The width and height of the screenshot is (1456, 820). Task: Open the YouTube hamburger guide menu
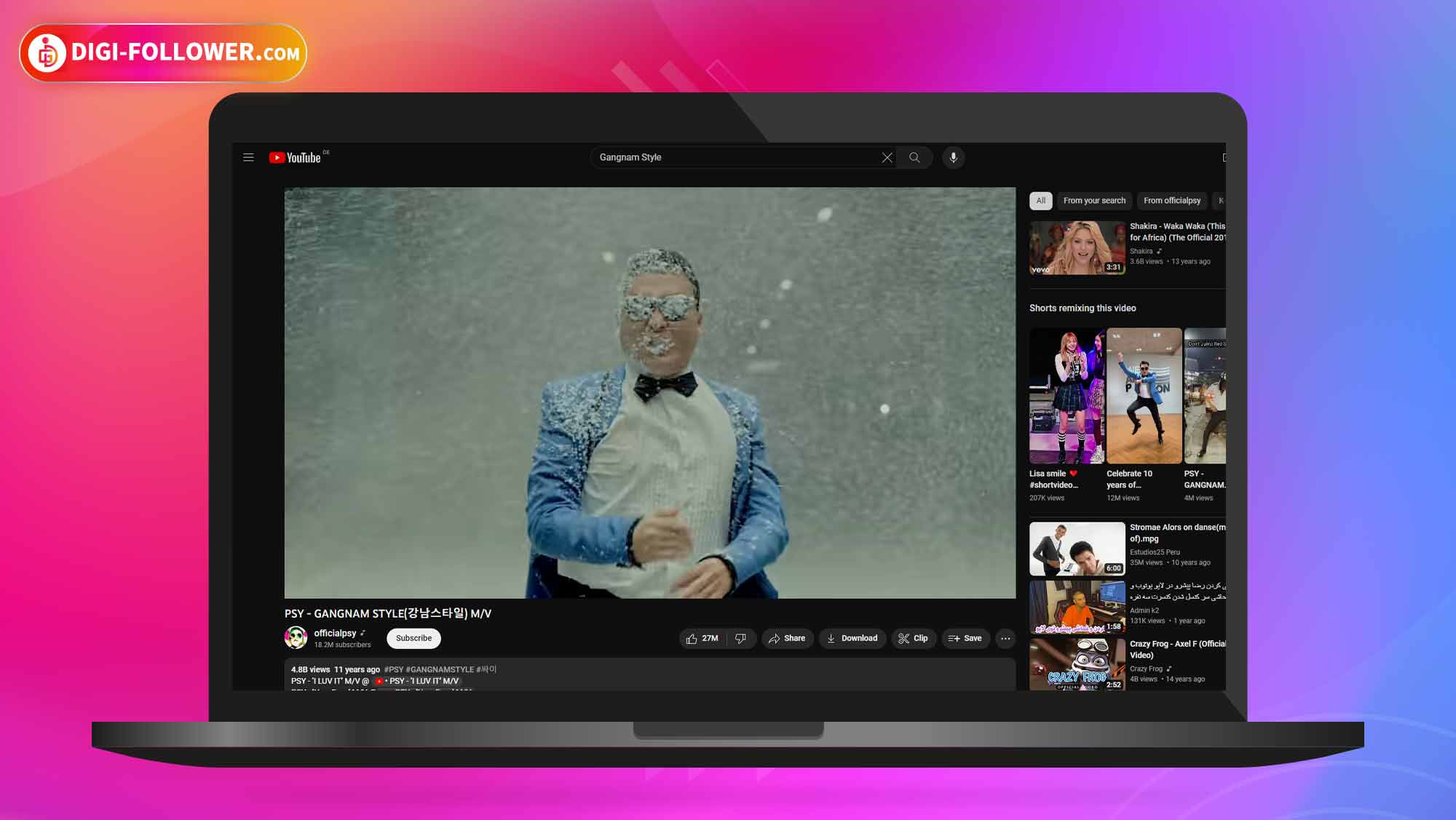pos(248,157)
